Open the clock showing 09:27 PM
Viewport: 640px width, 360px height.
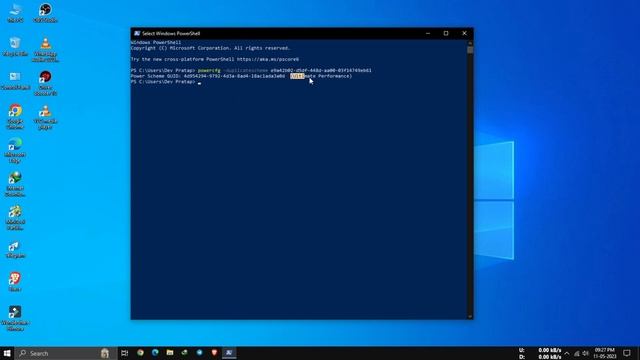pyautogui.click(x=605, y=353)
